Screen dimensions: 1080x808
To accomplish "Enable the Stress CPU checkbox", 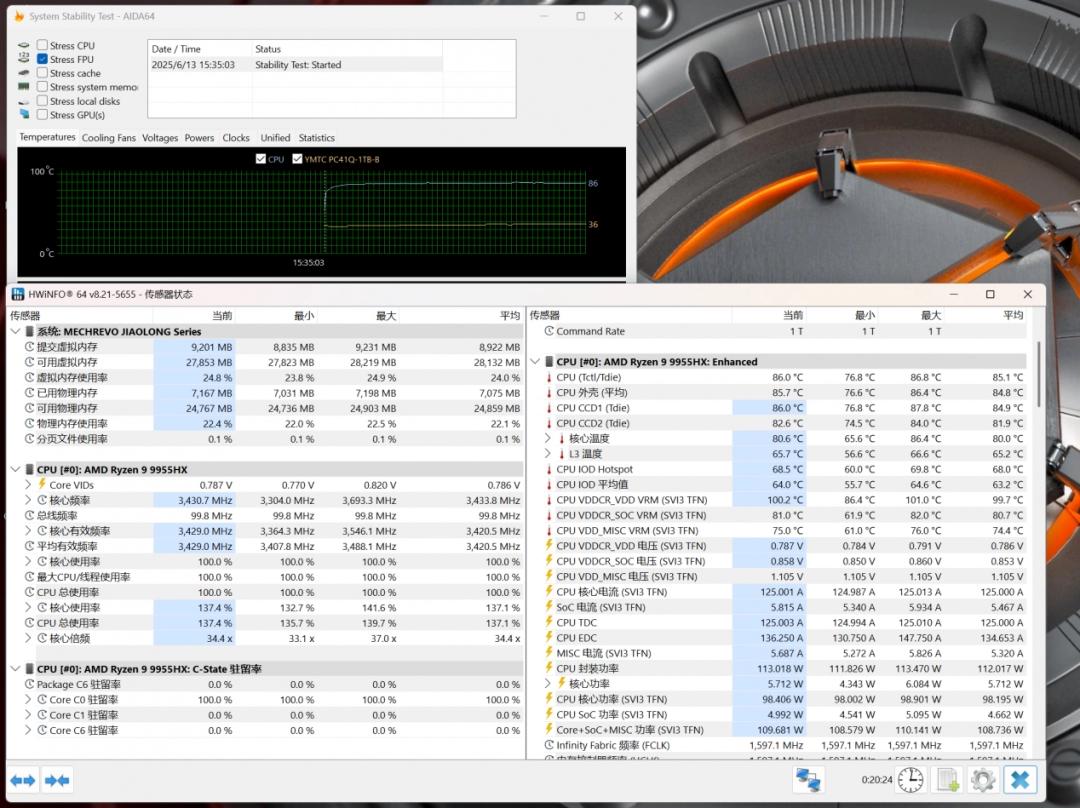I will 42,45.
